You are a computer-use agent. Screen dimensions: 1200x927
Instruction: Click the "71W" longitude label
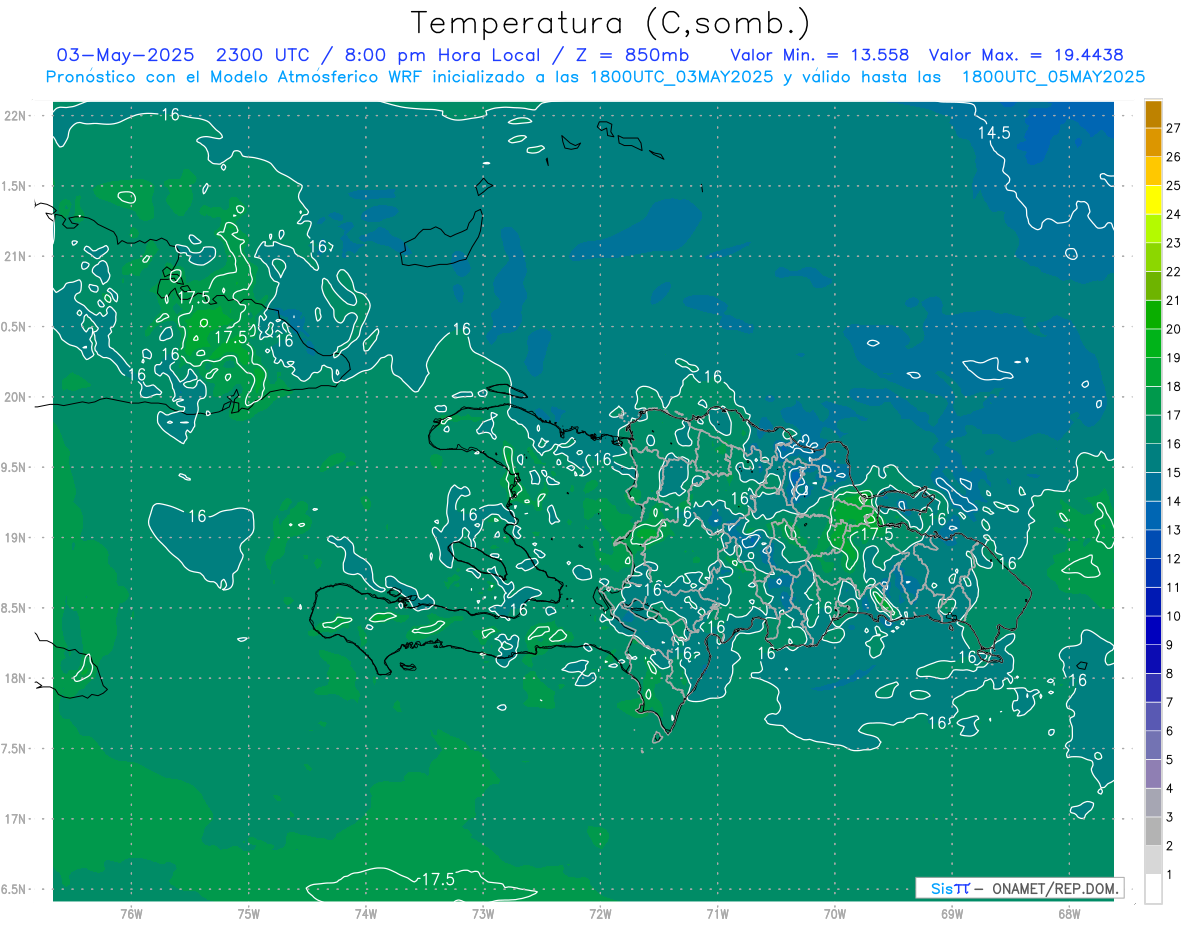pos(717,914)
